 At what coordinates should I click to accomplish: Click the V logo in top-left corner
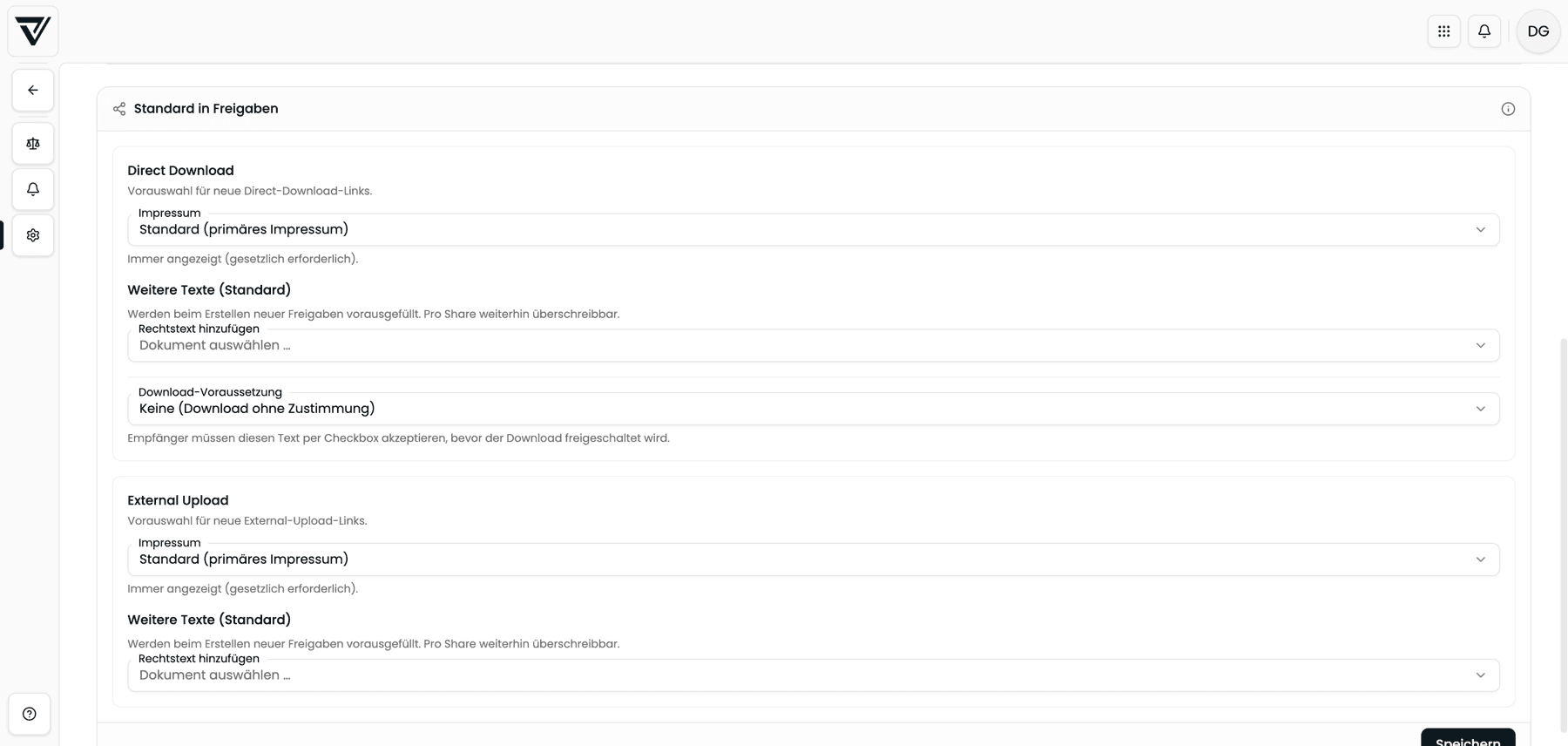(x=33, y=31)
